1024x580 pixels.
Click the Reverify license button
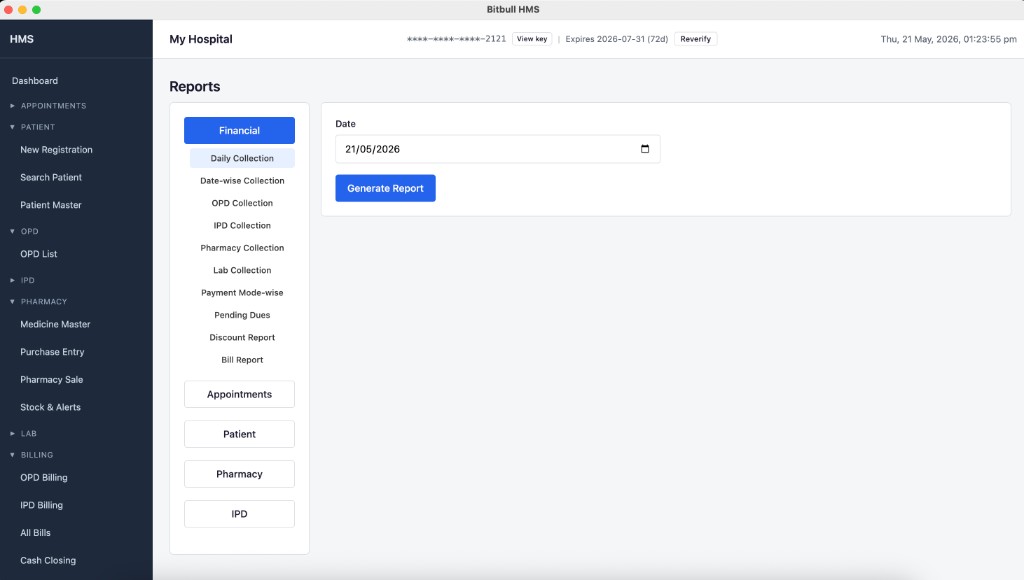tap(695, 39)
